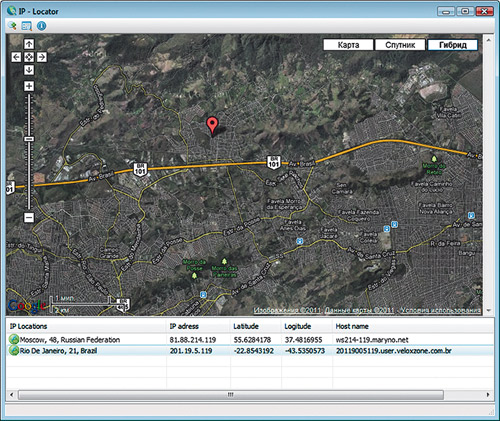Sort by Latitude column header

(256, 326)
